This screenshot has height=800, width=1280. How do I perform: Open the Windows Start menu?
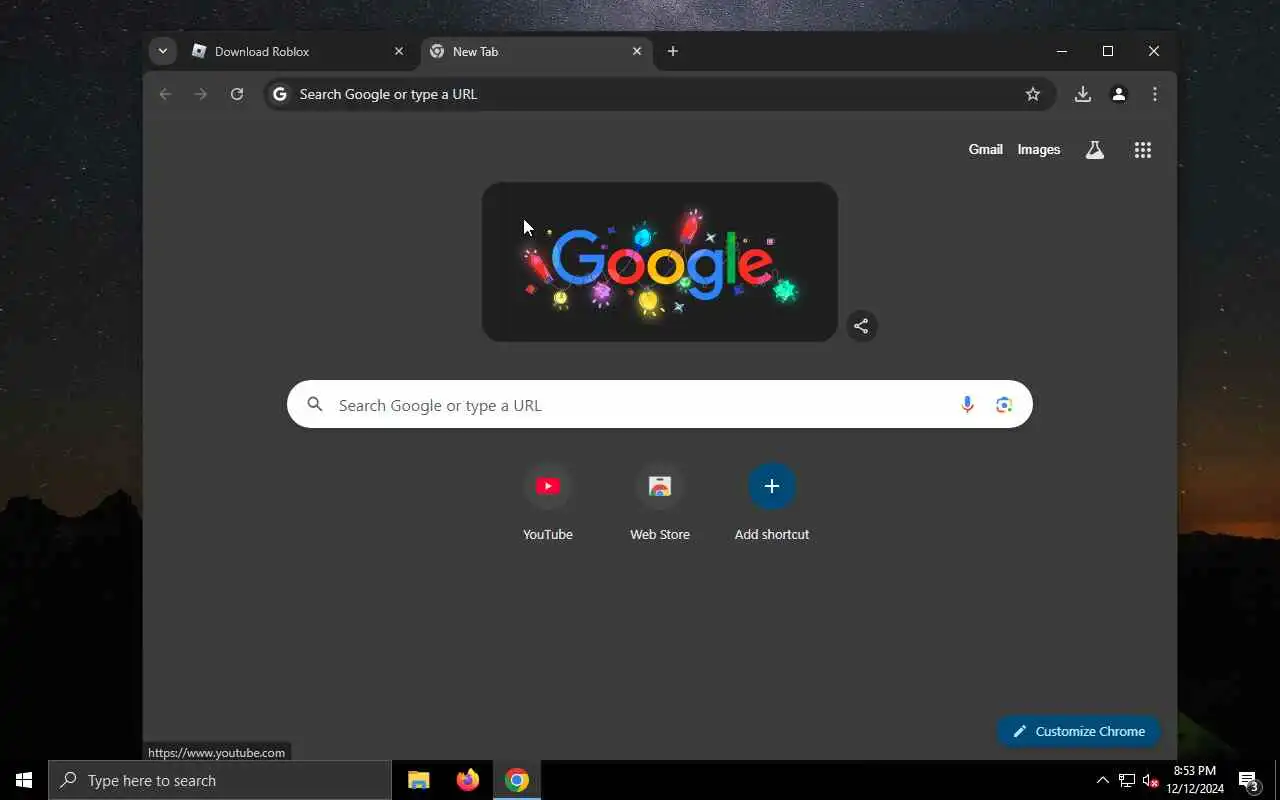[24, 780]
